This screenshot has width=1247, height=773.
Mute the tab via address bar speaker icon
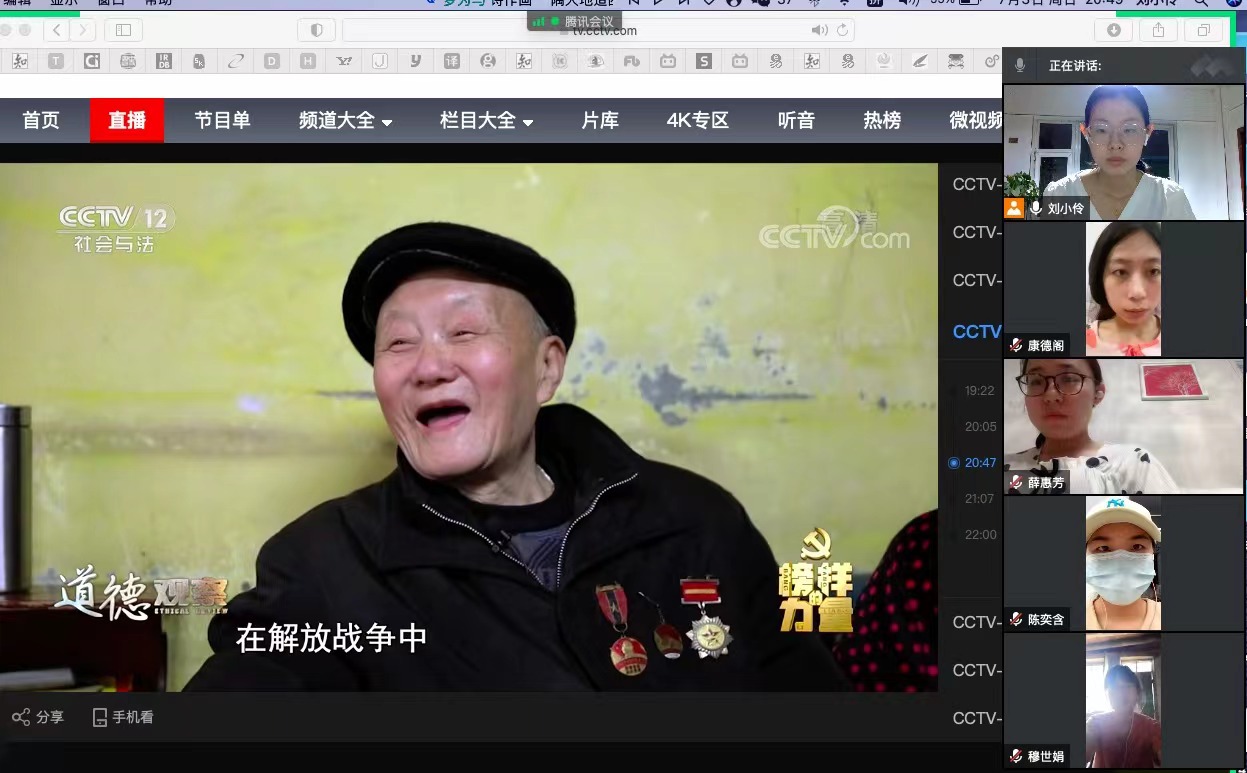[819, 30]
